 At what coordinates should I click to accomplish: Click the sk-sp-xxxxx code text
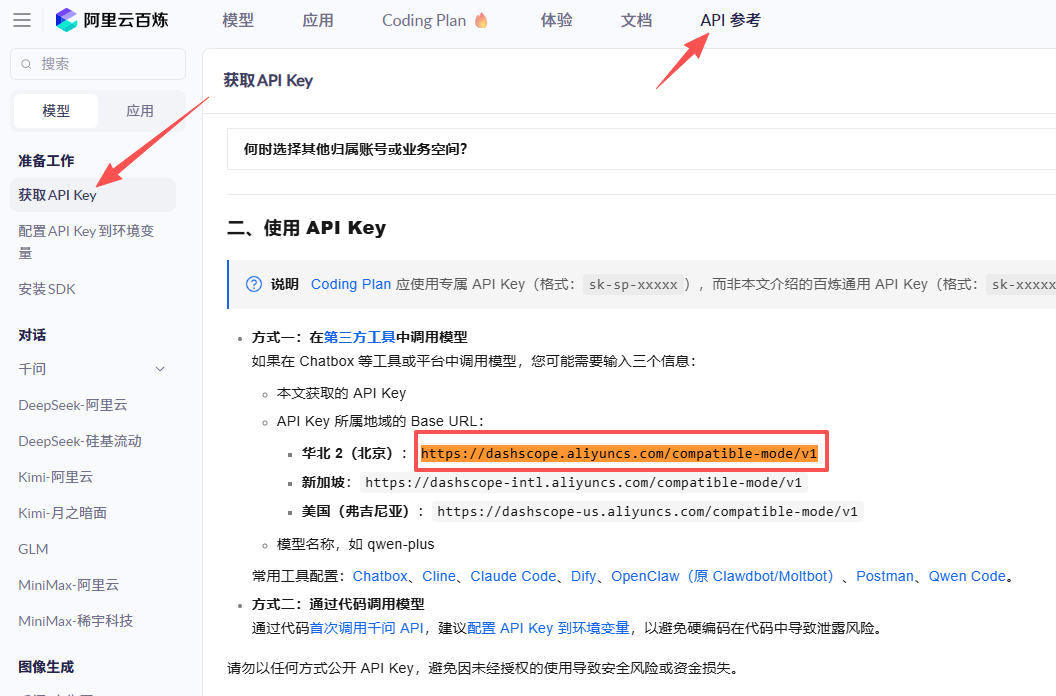tap(633, 284)
